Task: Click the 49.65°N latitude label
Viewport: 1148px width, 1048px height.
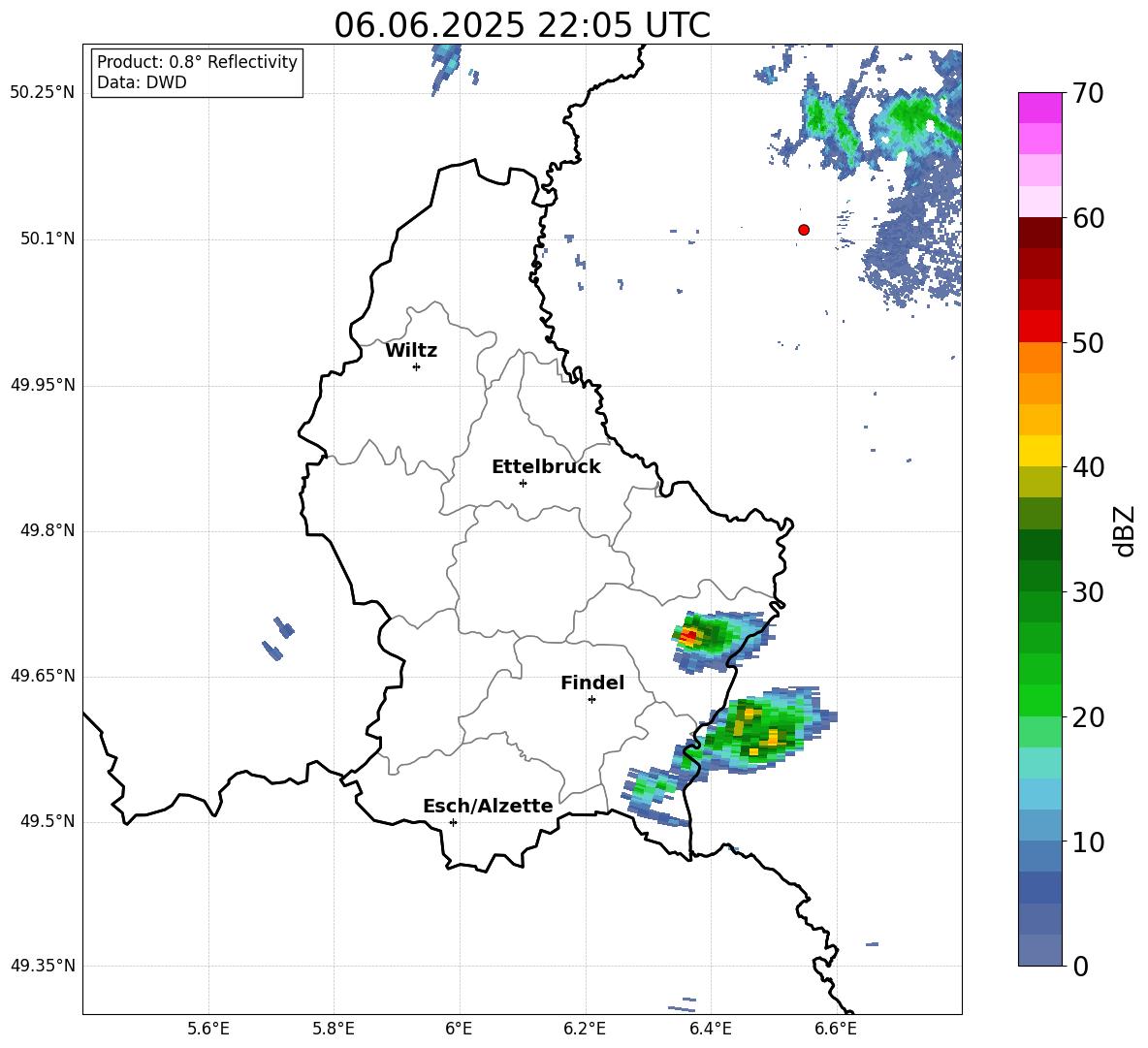Action: click(x=43, y=676)
